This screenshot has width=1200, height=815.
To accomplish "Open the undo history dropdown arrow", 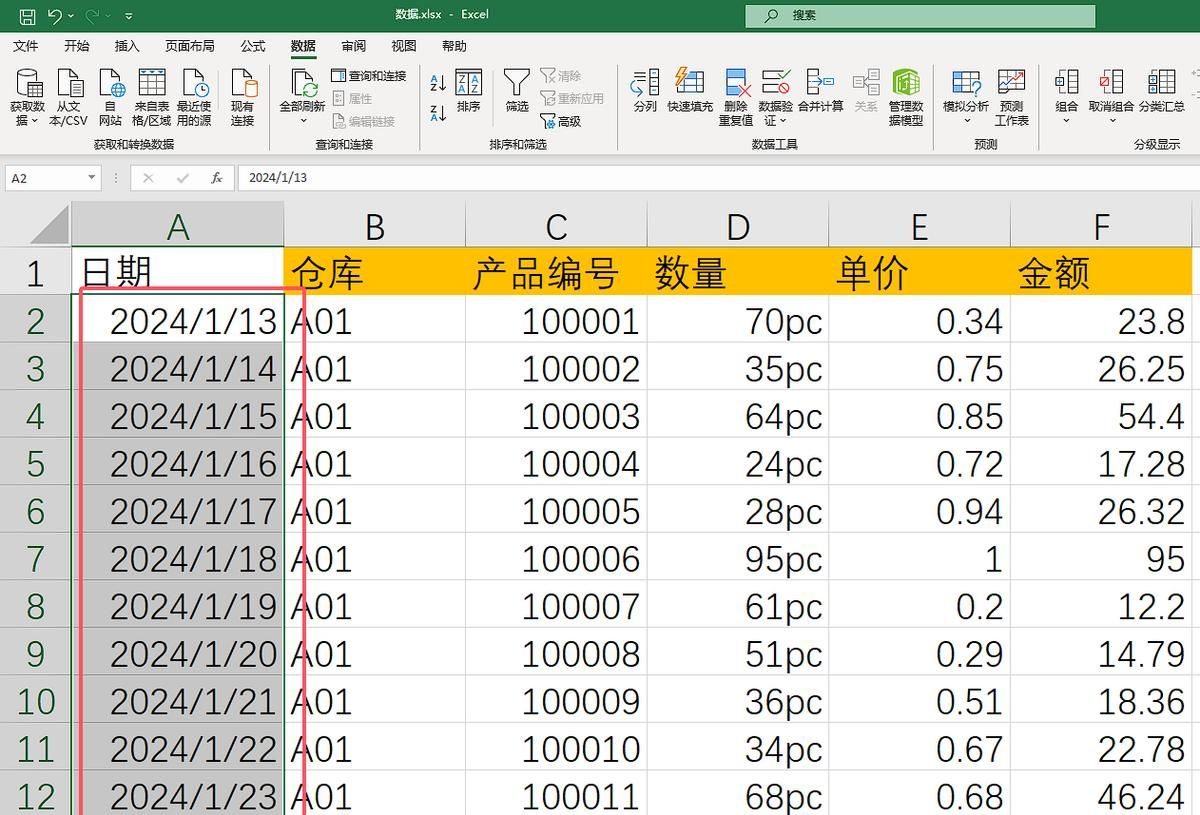I will tap(71, 16).
